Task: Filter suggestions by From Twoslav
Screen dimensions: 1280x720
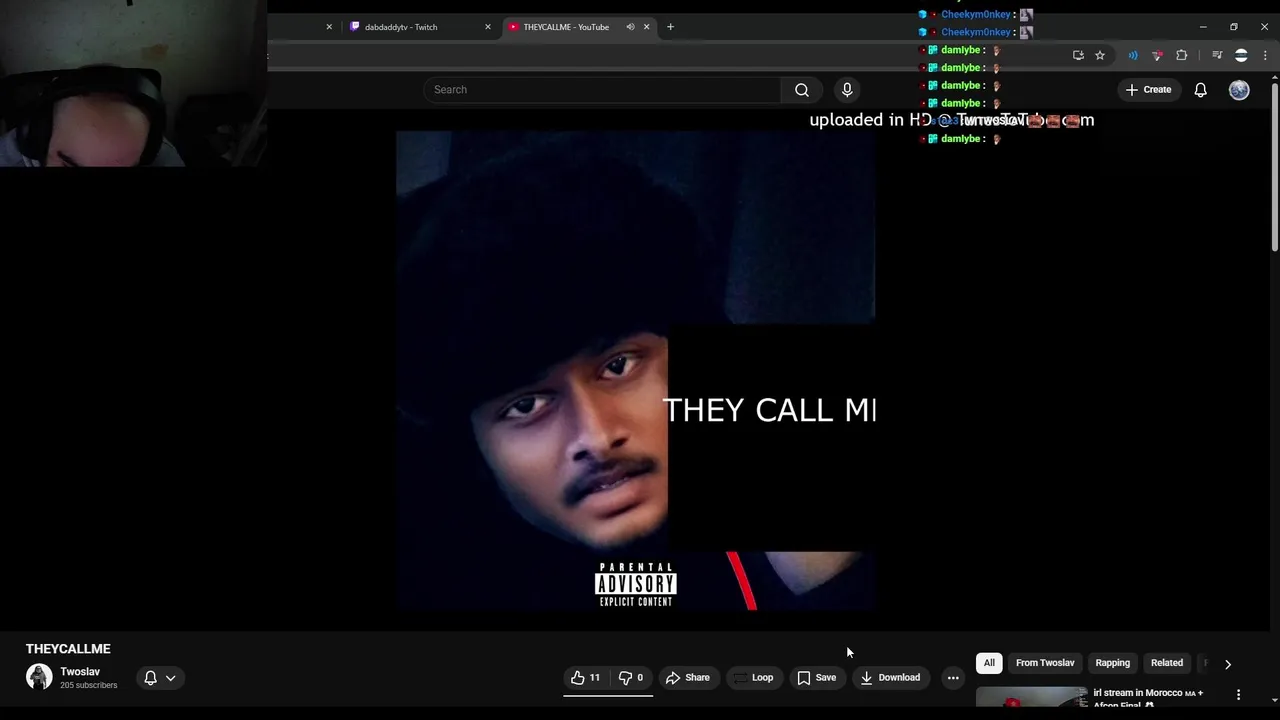Action: pos(1045,663)
